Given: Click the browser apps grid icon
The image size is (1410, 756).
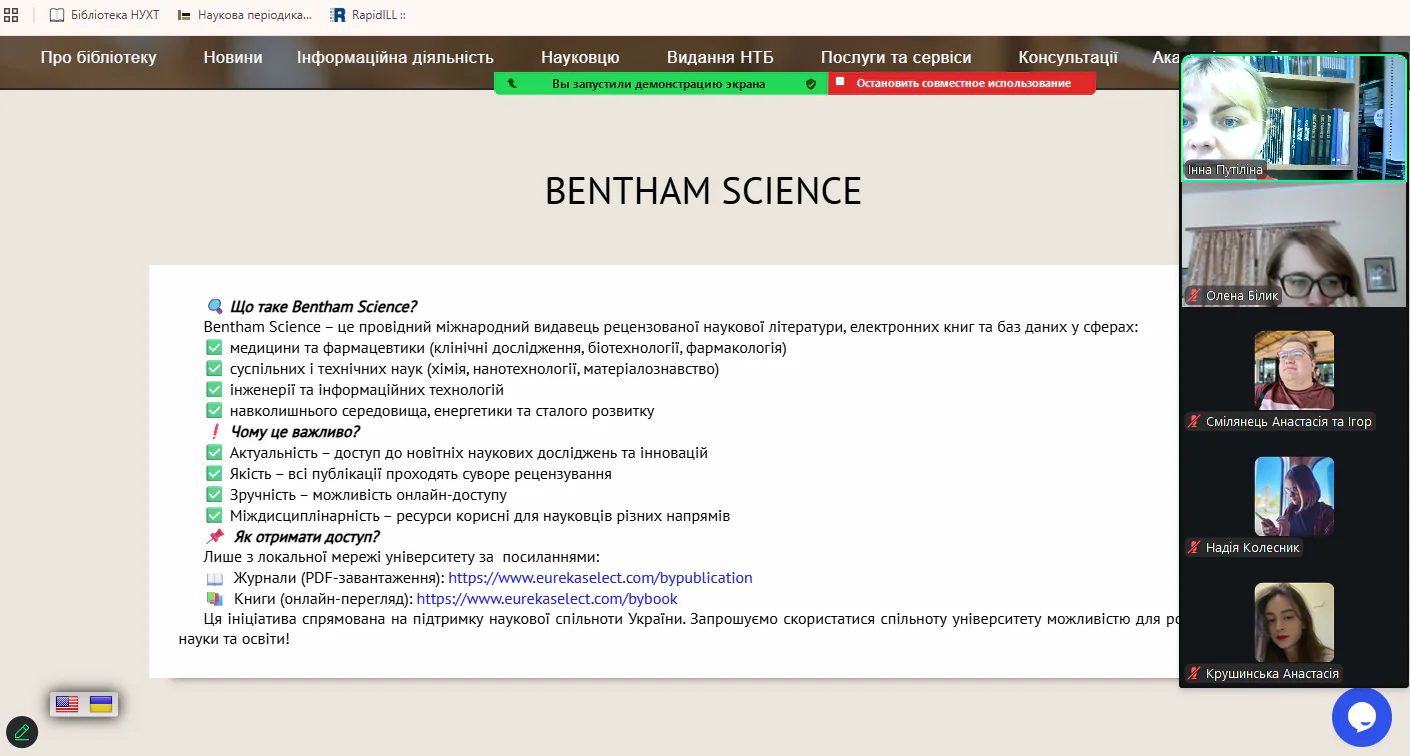Looking at the screenshot, I should coord(12,15).
